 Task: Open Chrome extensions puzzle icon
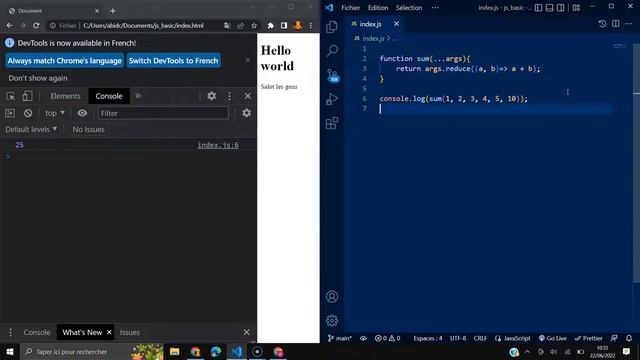click(270, 25)
